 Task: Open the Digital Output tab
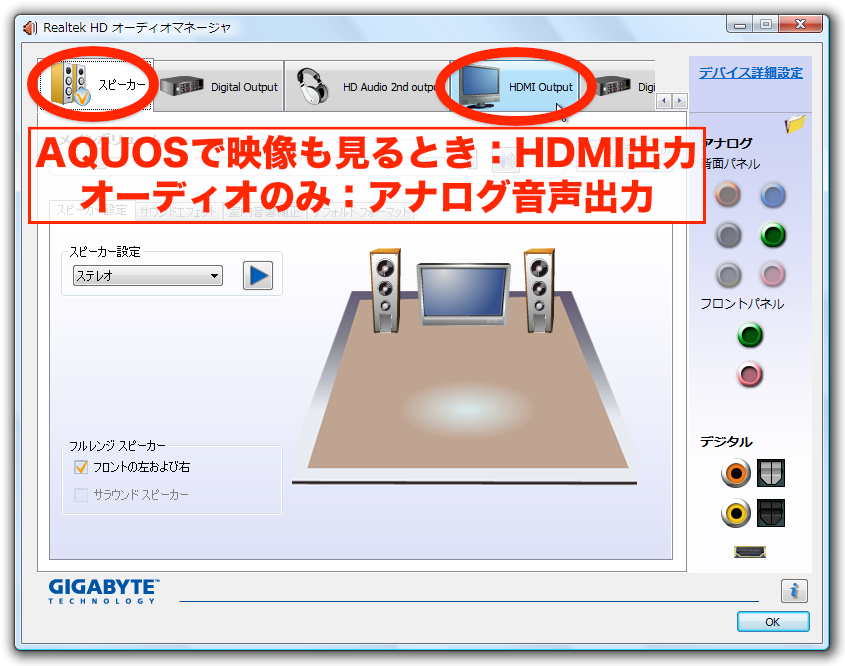pyautogui.click(x=219, y=86)
